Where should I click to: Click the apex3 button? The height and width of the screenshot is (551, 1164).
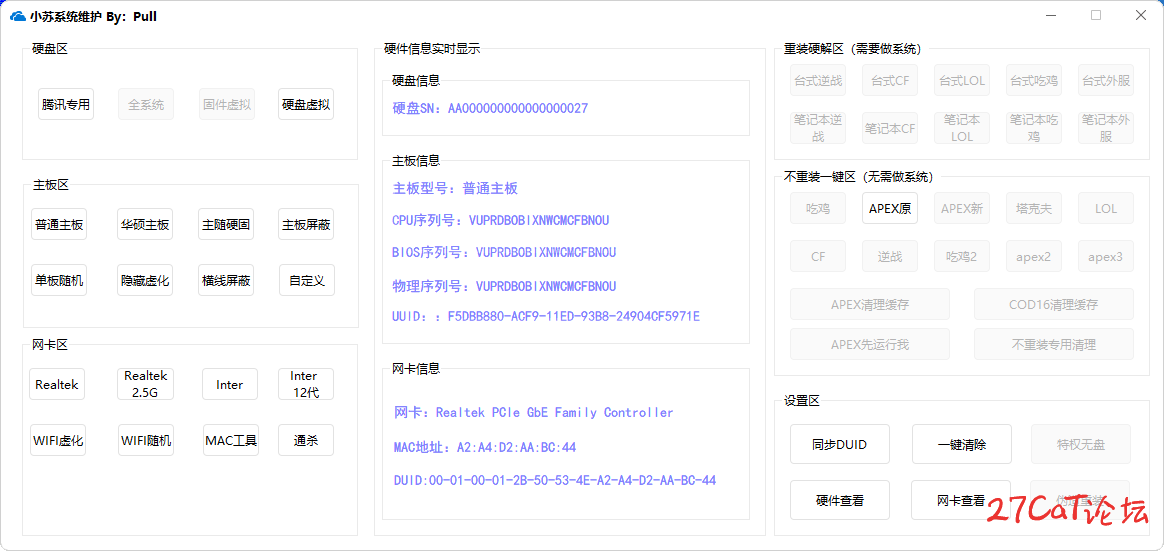tap(1106, 256)
